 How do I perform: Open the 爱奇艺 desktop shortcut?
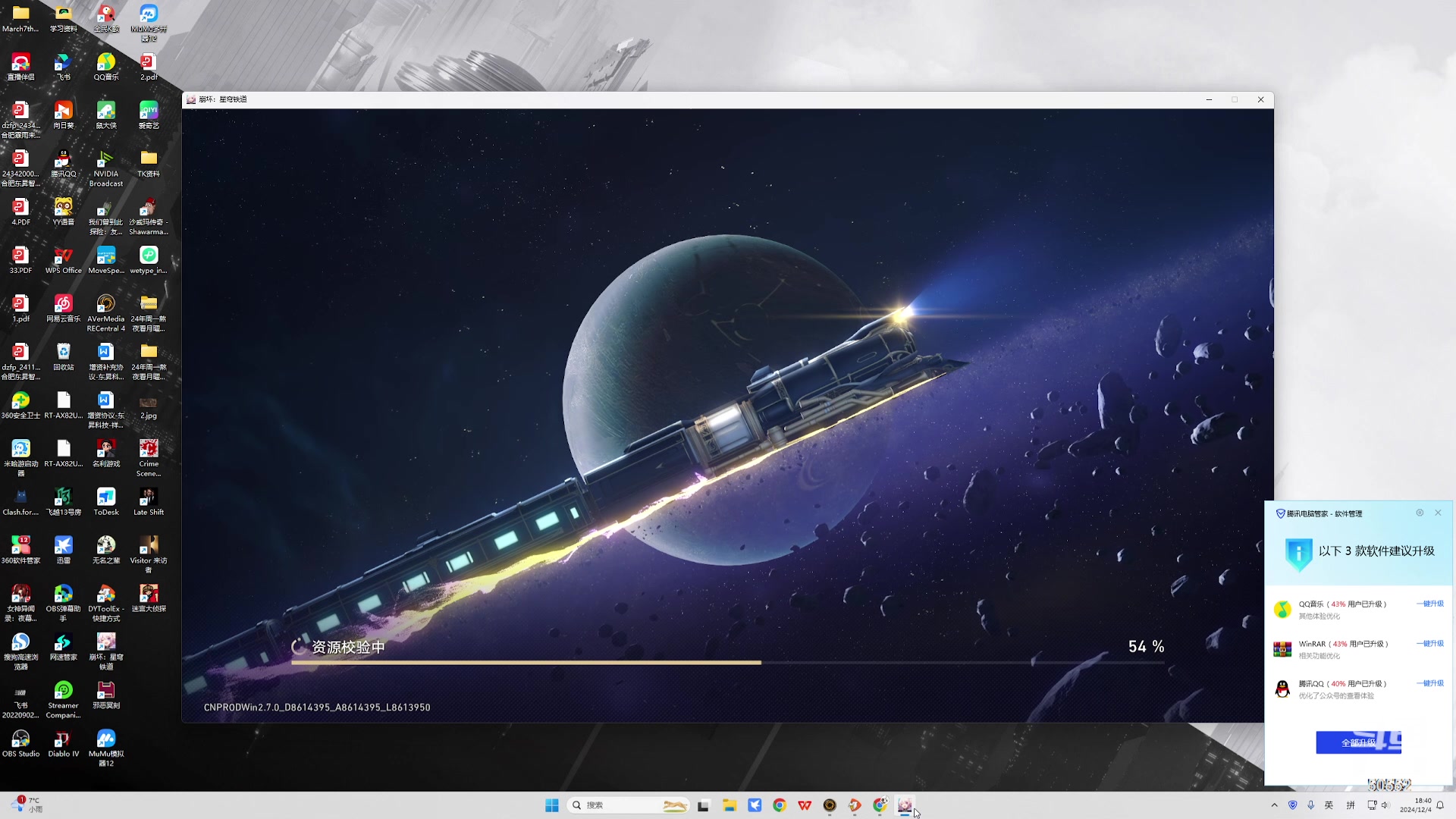[x=149, y=115]
